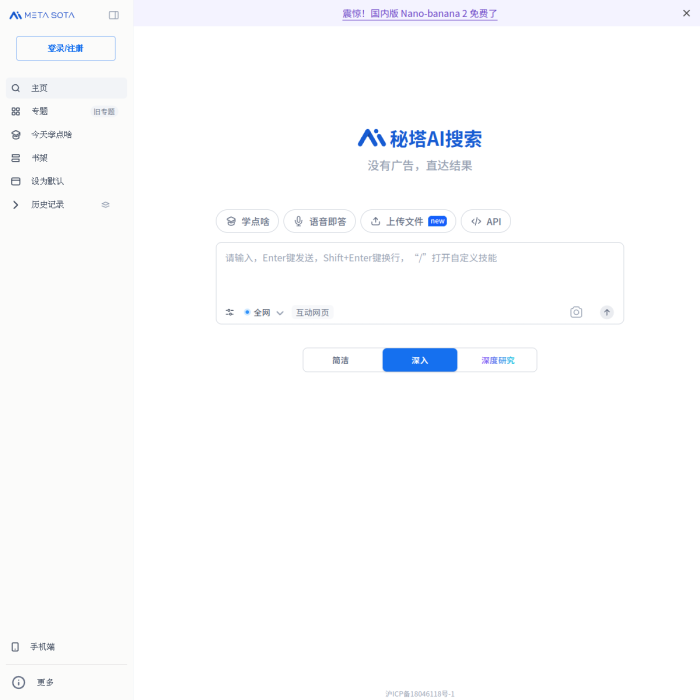Go to 主页 home in sidebar
This screenshot has height=700, width=700.
click(66, 88)
